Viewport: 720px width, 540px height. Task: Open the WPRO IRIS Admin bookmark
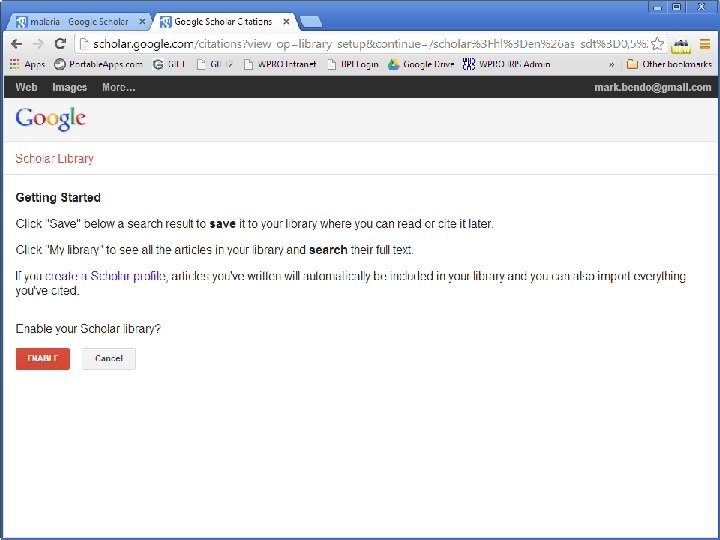pyautogui.click(x=506, y=64)
